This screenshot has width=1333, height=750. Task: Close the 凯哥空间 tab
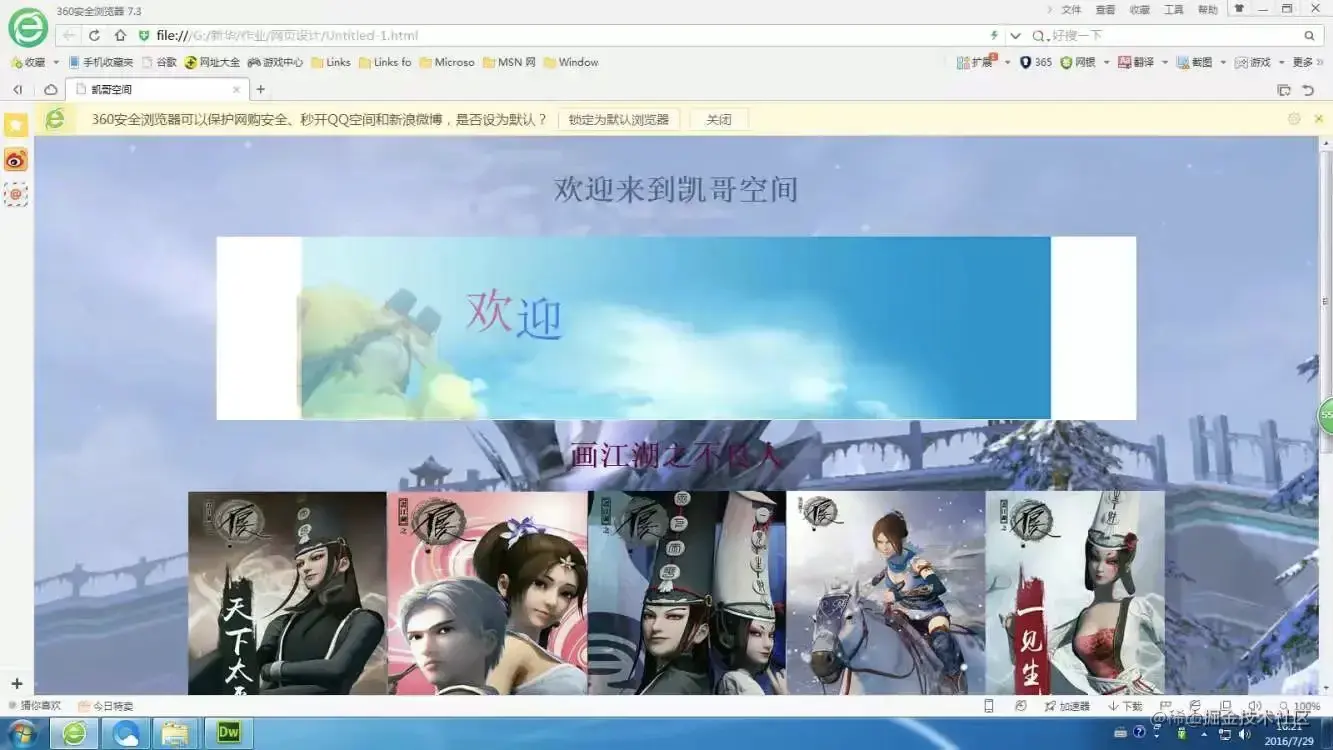237,89
